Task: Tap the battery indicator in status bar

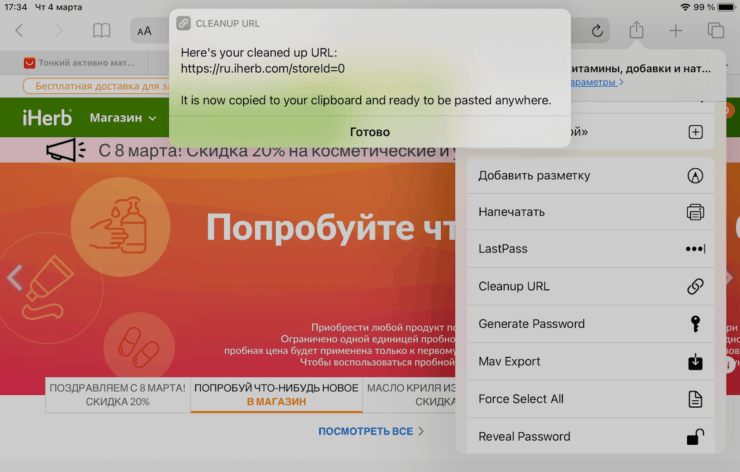Action: point(727,7)
